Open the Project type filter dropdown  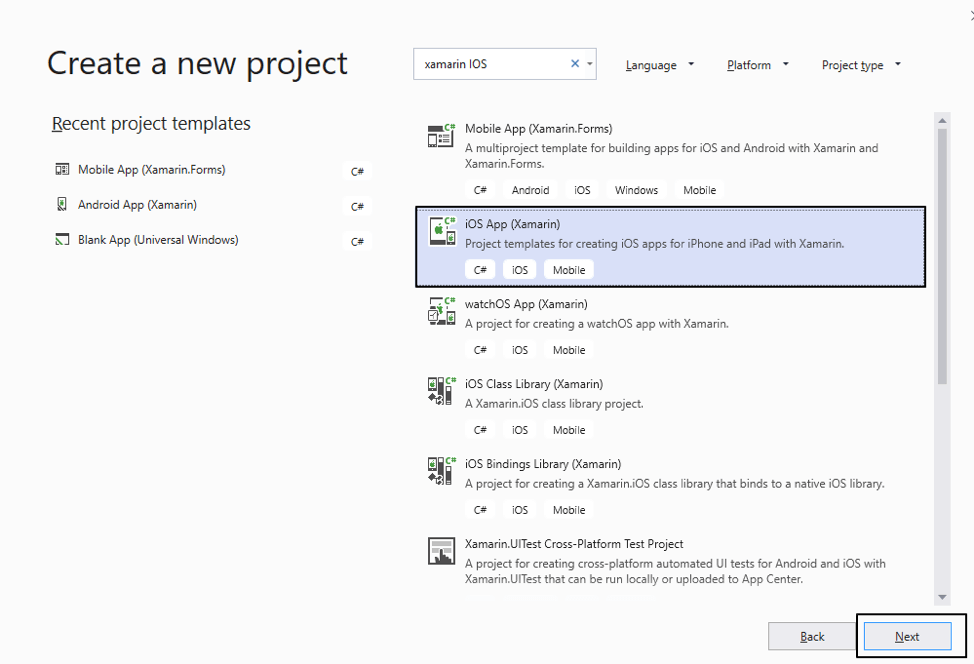pos(860,64)
